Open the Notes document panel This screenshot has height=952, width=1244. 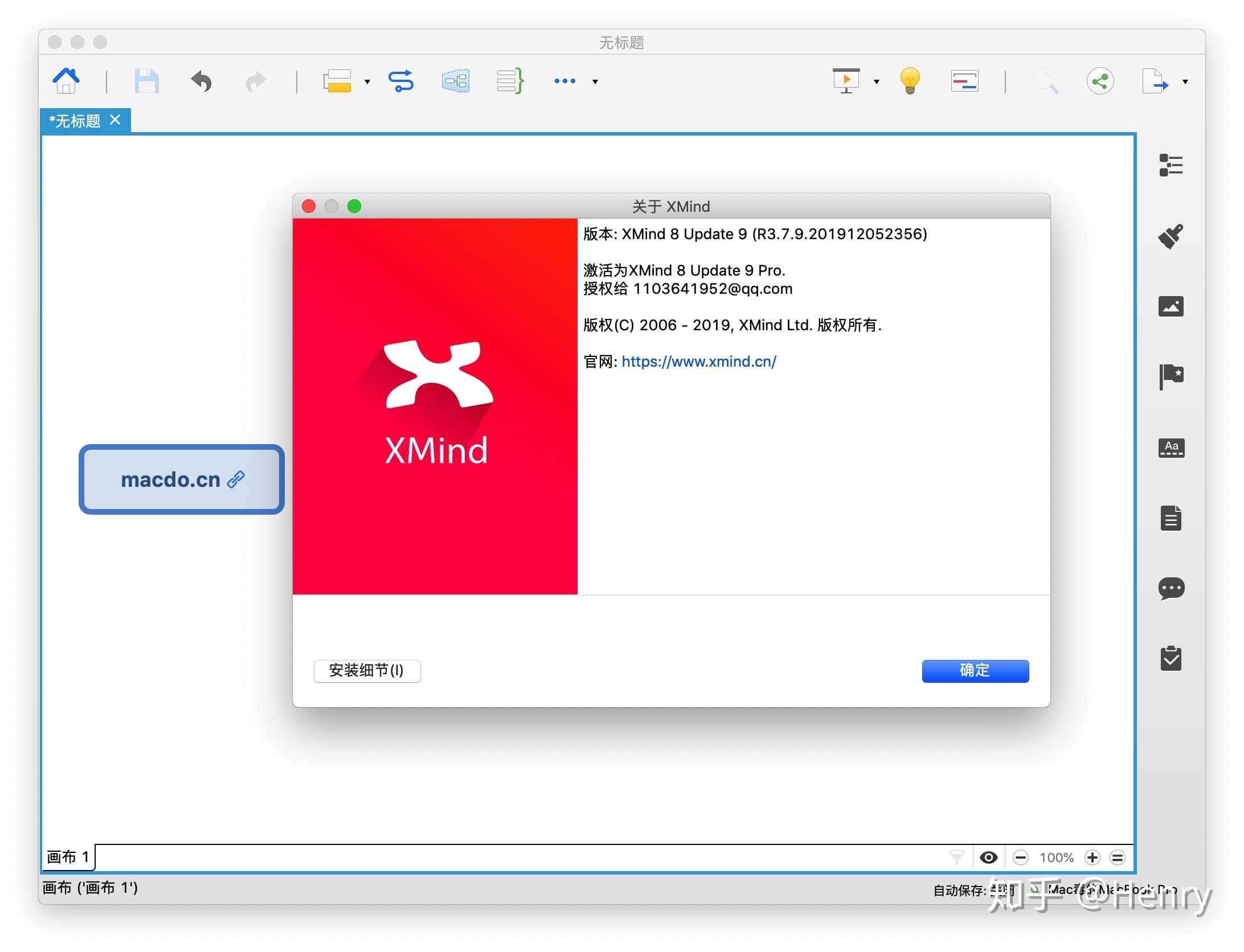tap(1171, 518)
